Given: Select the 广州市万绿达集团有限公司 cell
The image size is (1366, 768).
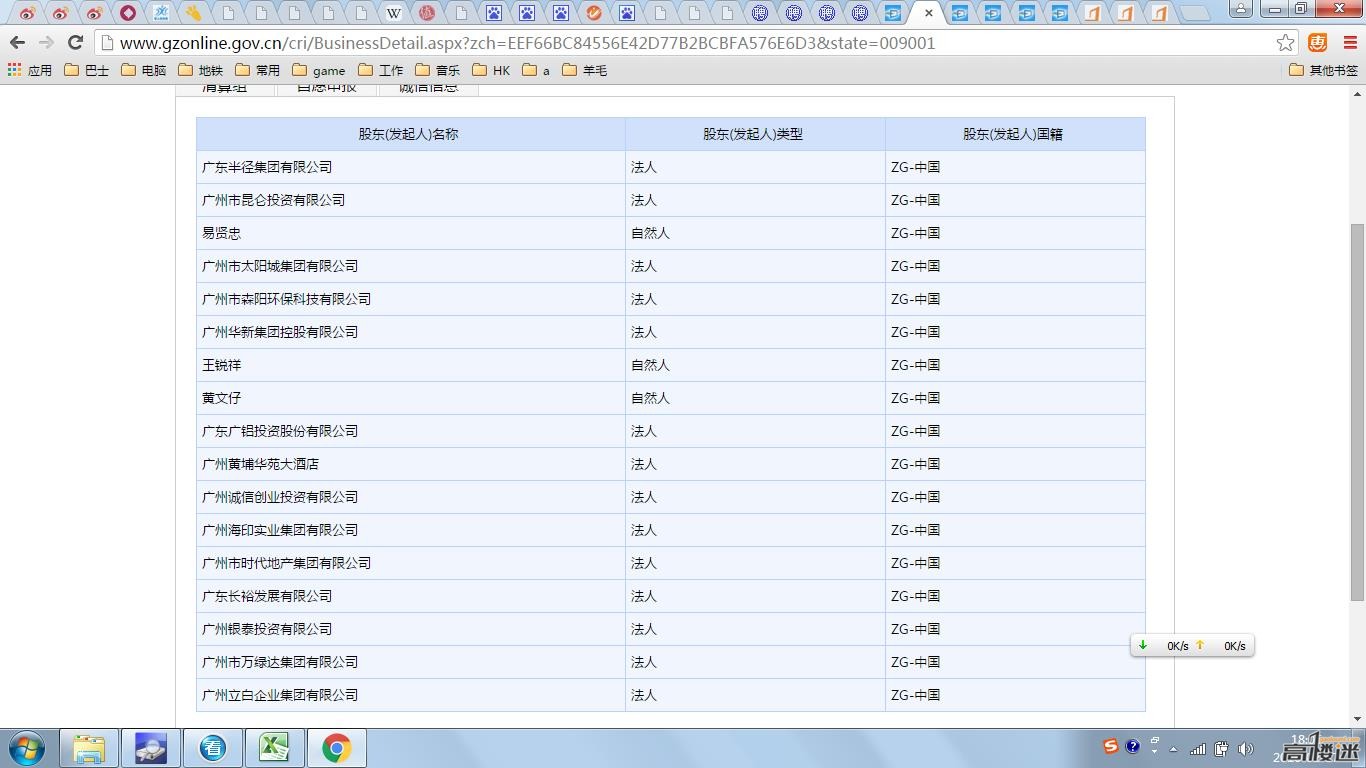Looking at the screenshot, I should (x=411, y=662).
